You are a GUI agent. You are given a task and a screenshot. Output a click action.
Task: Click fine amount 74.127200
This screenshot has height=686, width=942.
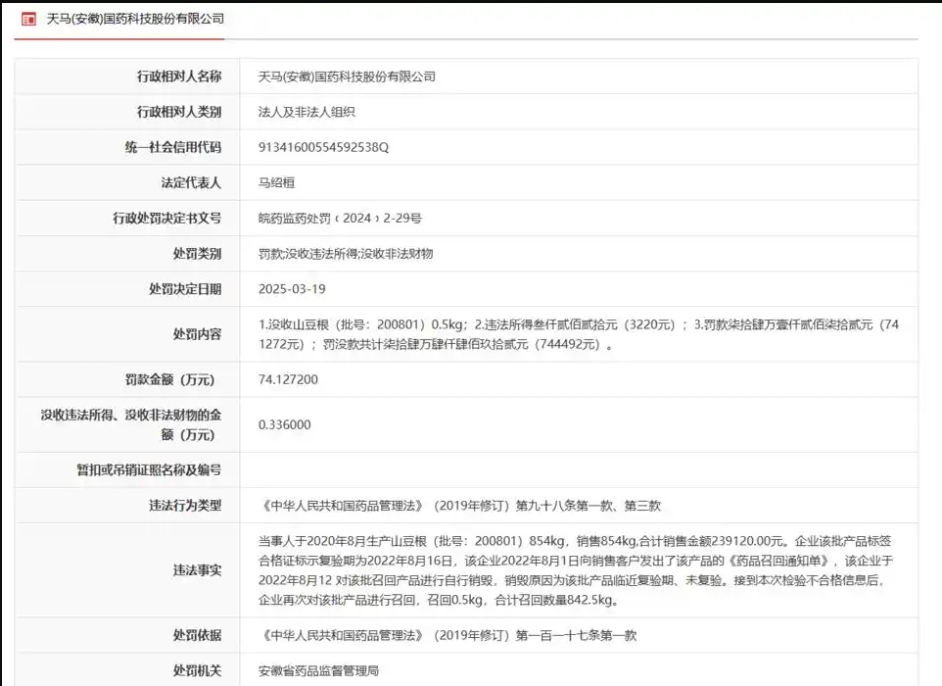click(x=288, y=380)
